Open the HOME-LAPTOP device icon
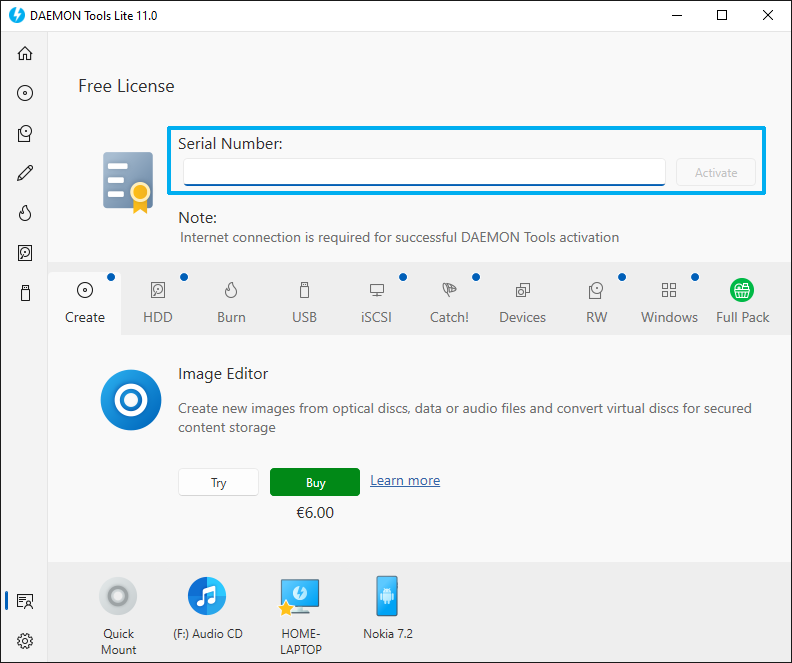792x663 pixels. coord(299,597)
